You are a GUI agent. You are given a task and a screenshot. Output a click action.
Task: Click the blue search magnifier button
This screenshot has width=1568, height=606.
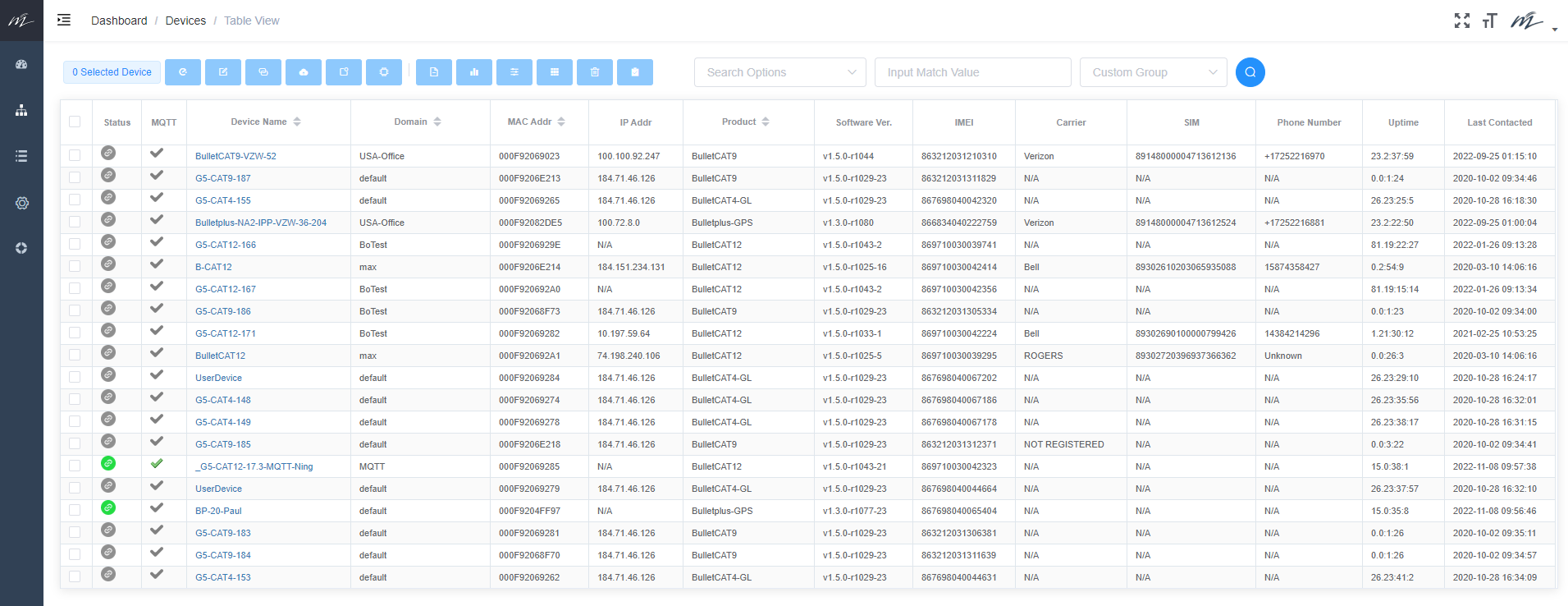tap(1250, 72)
